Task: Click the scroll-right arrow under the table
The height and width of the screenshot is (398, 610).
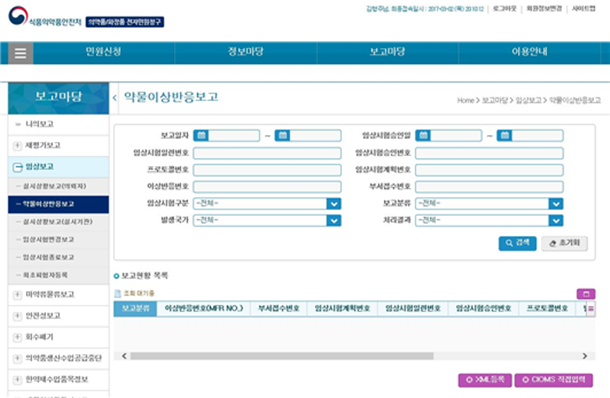Action: click(x=584, y=356)
